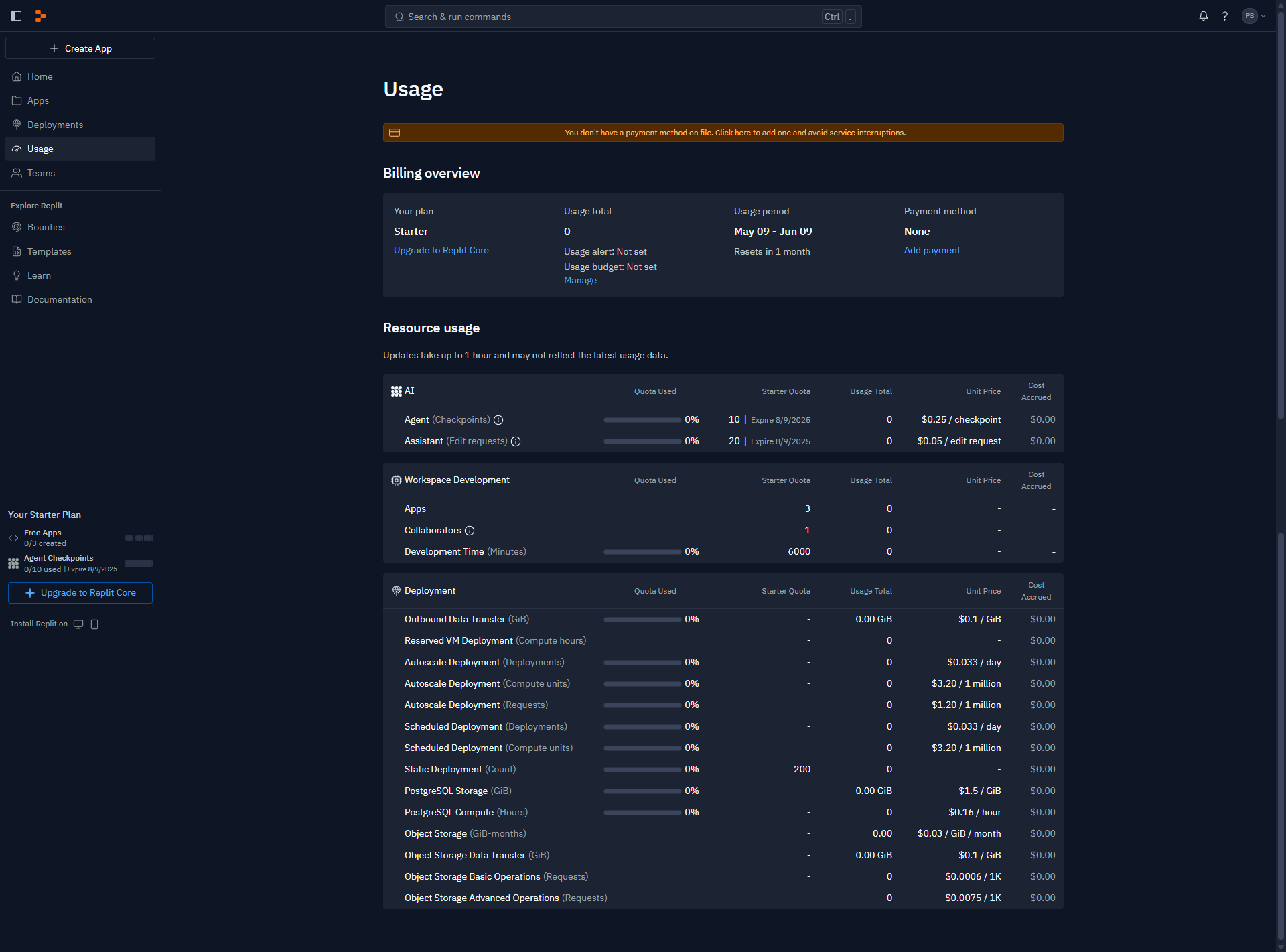Open Teams in sidebar

(80, 173)
